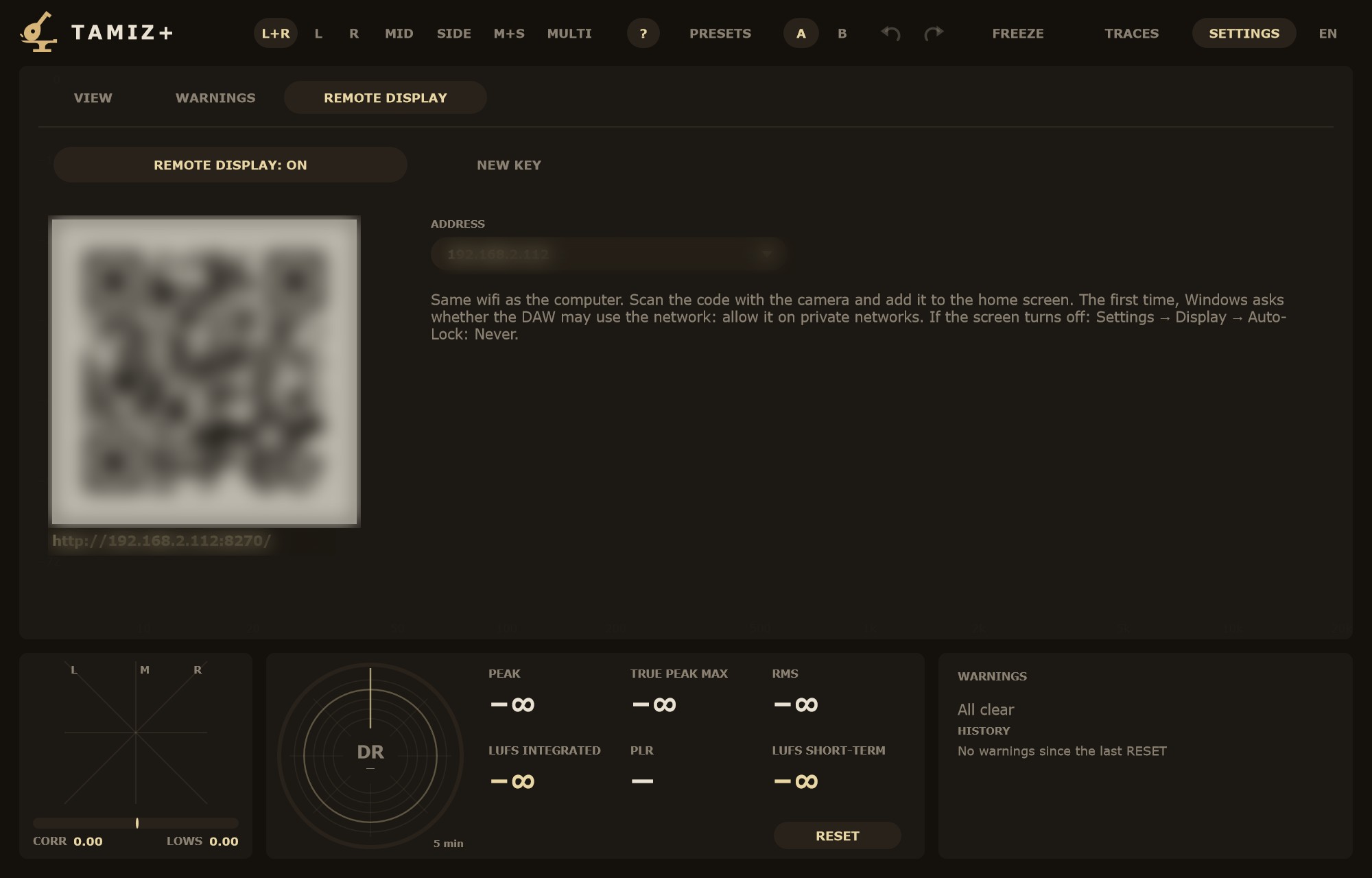The width and height of the screenshot is (1372, 878).
Task: Select L+R channel mode
Action: click(276, 33)
